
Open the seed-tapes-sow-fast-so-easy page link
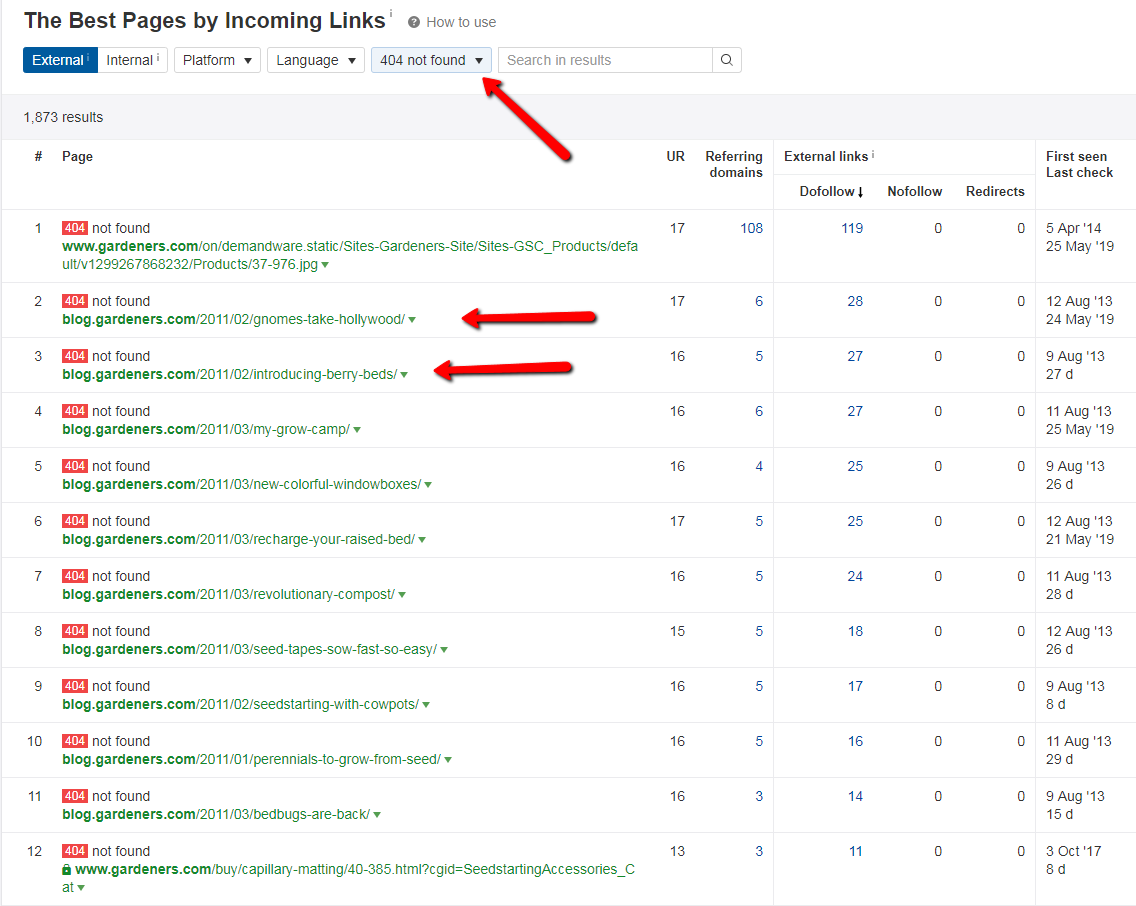point(249,650)
